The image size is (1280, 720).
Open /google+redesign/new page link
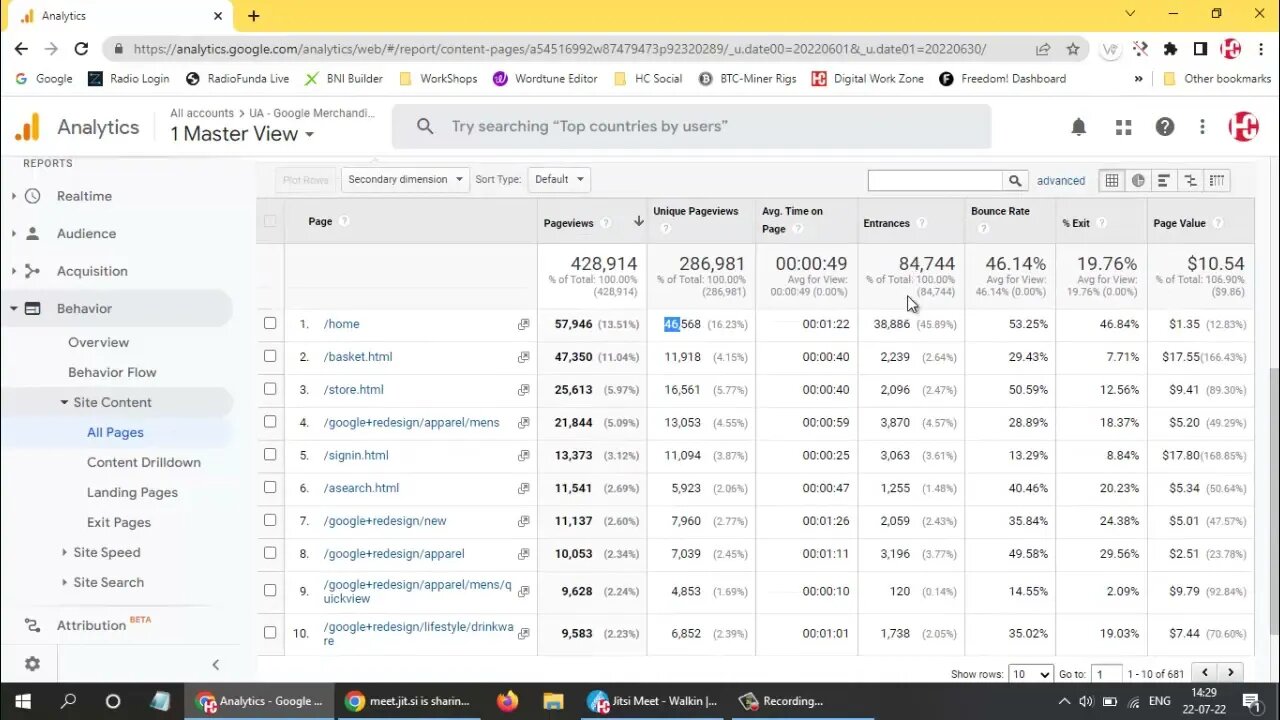click(x=385, y=521)
